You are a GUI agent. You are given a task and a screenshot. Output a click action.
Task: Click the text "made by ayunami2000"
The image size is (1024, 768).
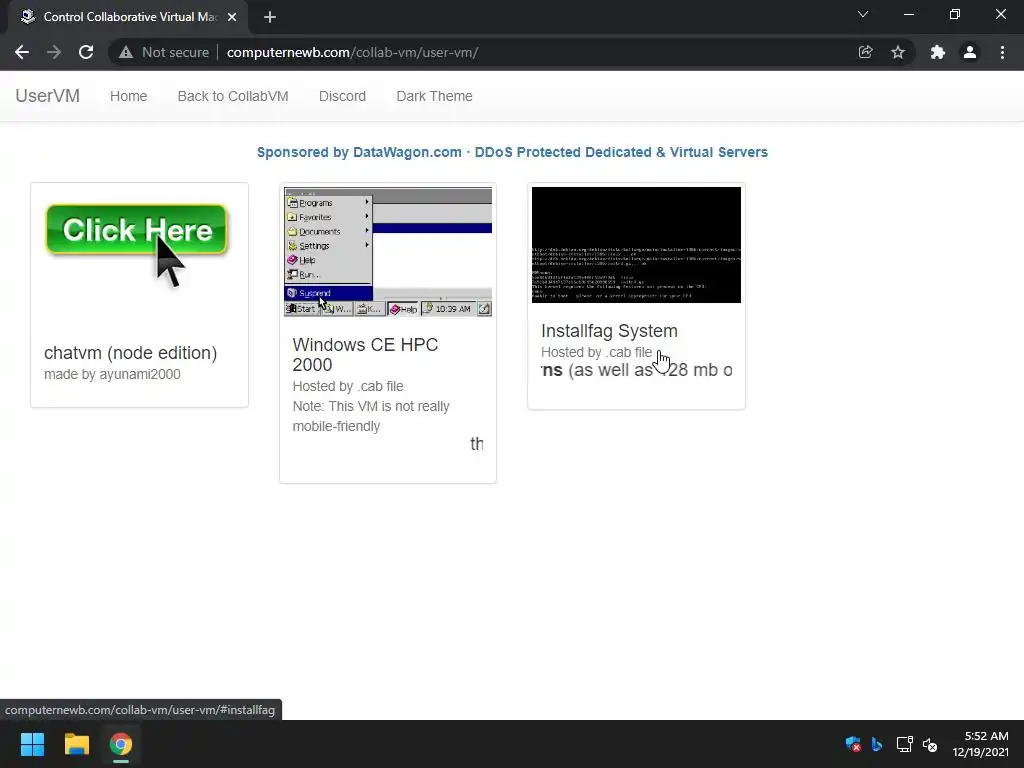pyautogui.click(x=112, y=374)
